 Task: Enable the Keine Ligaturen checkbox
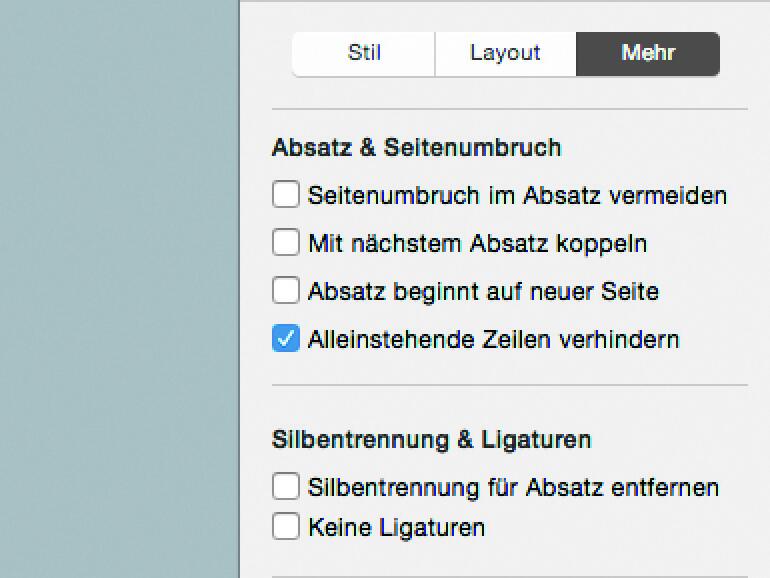pos(286,527)
